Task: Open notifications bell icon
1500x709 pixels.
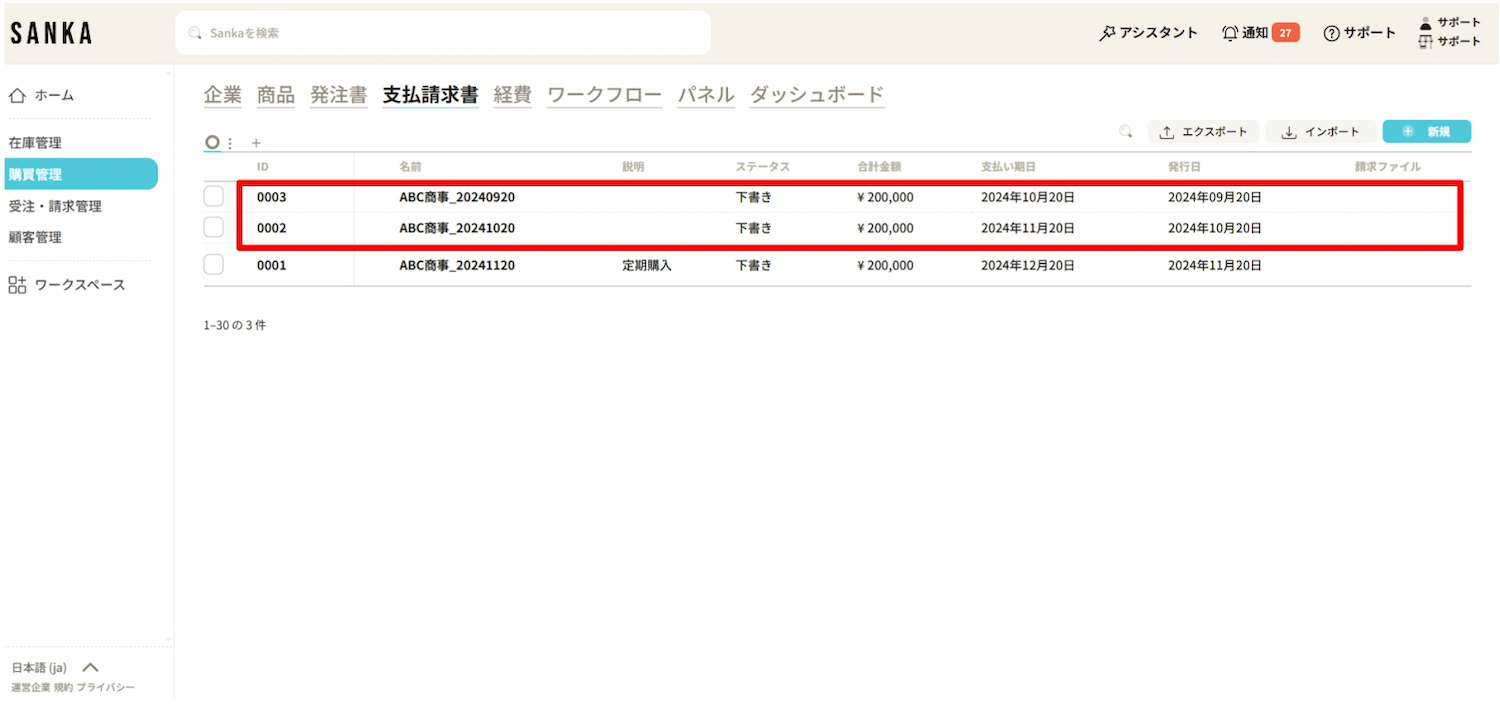Action: [1230, 33]
